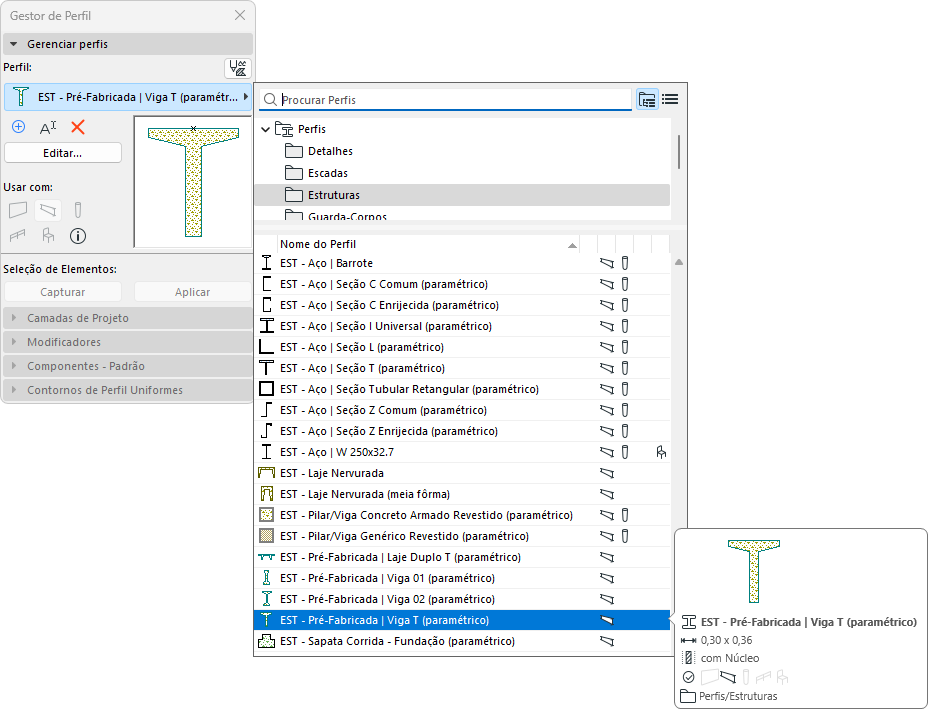Viewport: 928px width, 709px height.
Task: Switch to flat list view
Action: [x=670, y=99]
